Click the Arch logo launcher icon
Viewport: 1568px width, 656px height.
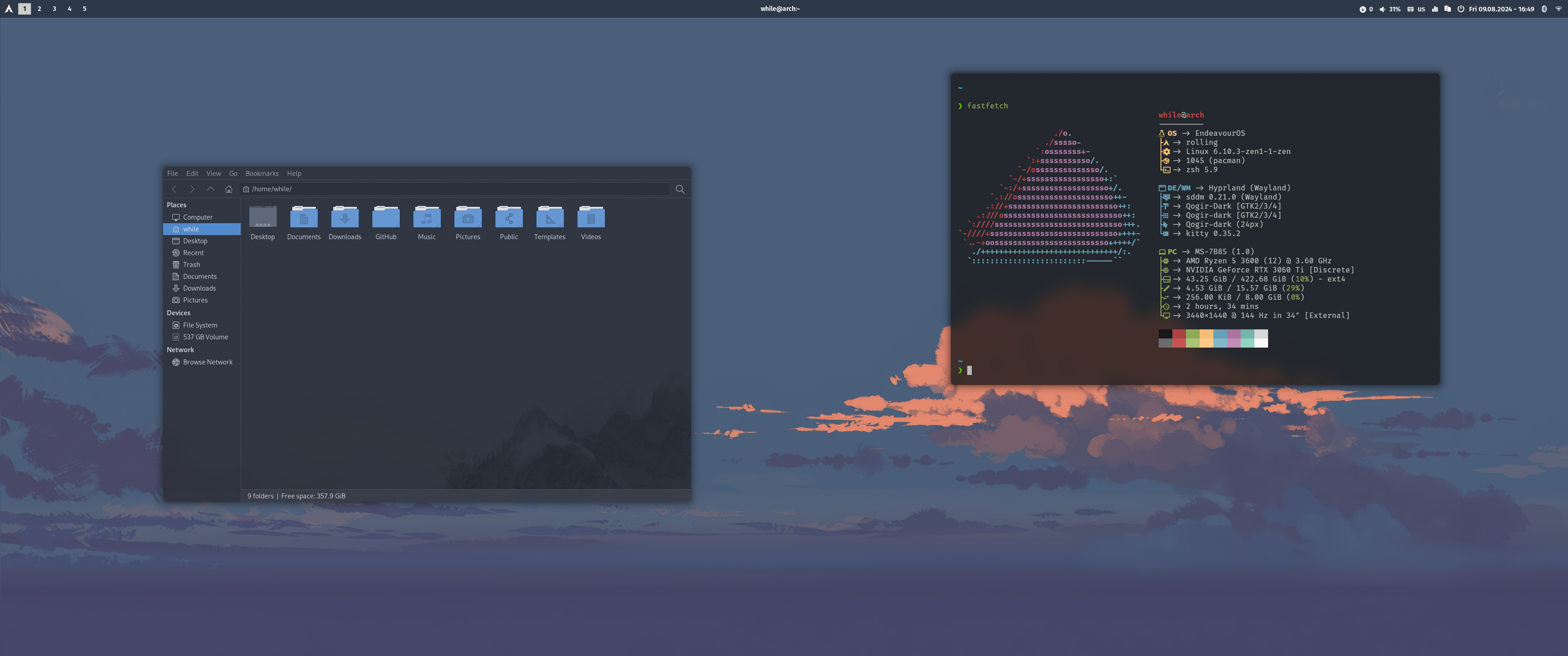tap(9, 9)
